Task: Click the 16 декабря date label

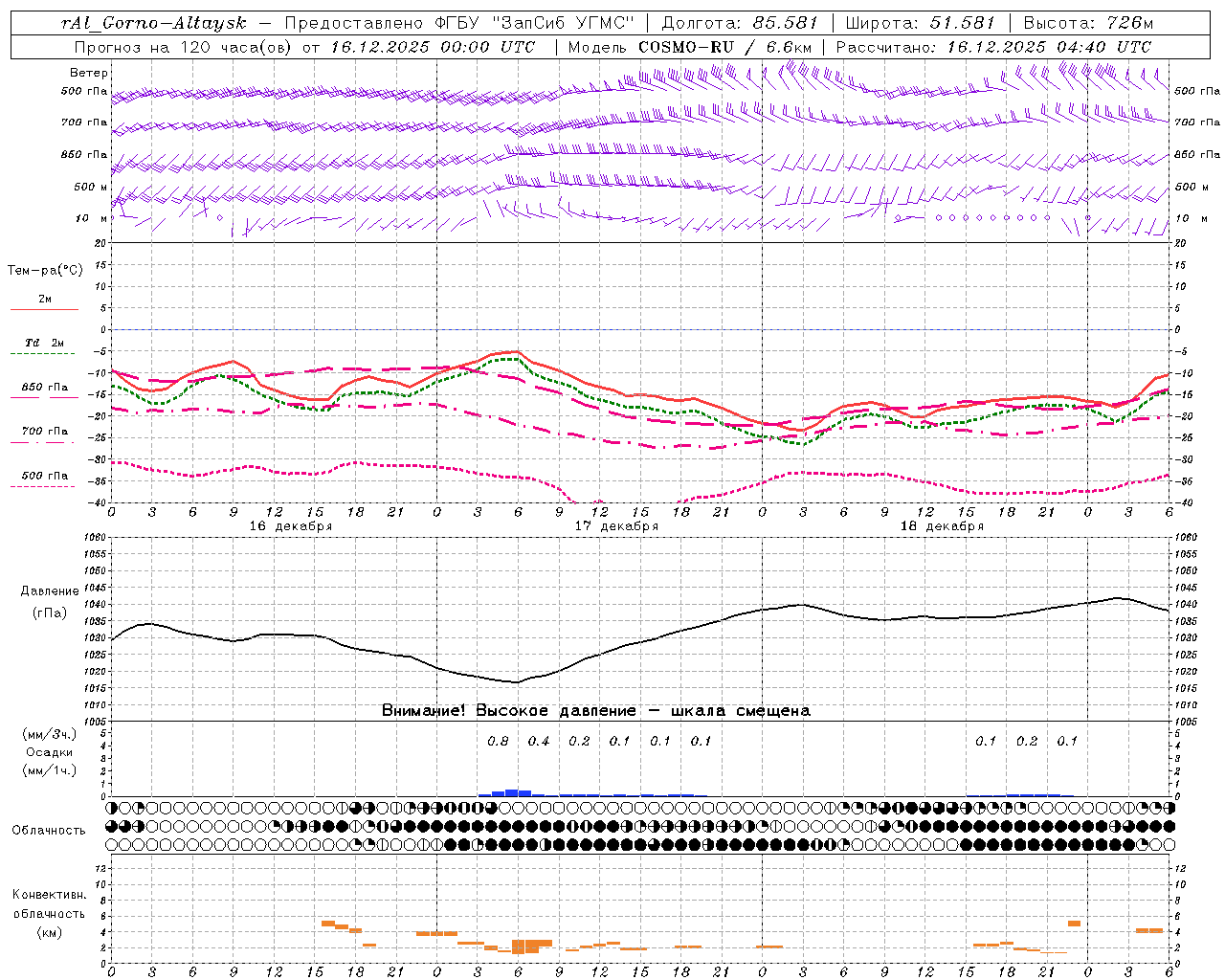Action: click(x=291, y=526)
